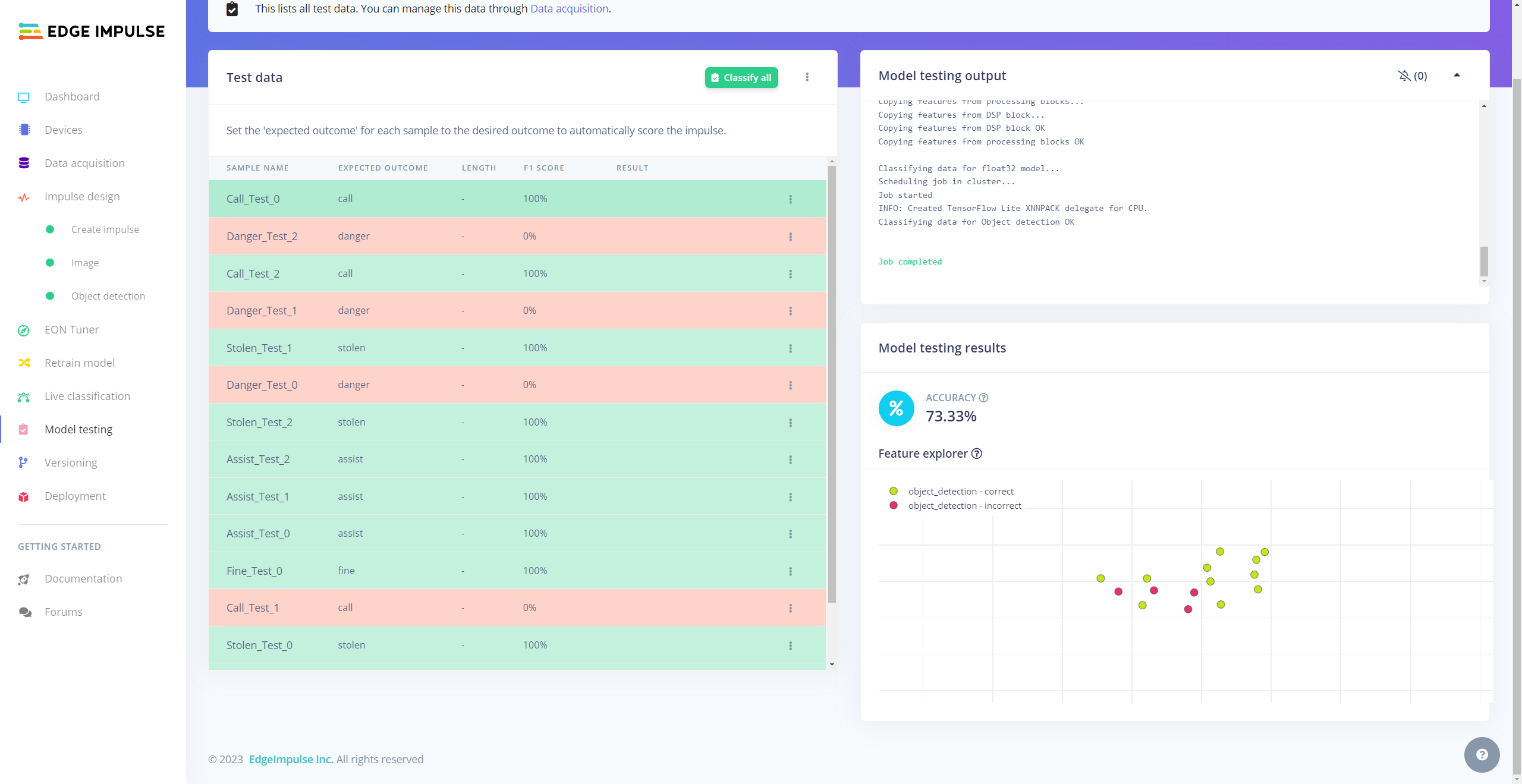Toggle object_detection - incorrect legend entry
Screen dimensions: 1522x784
(964, 505)
